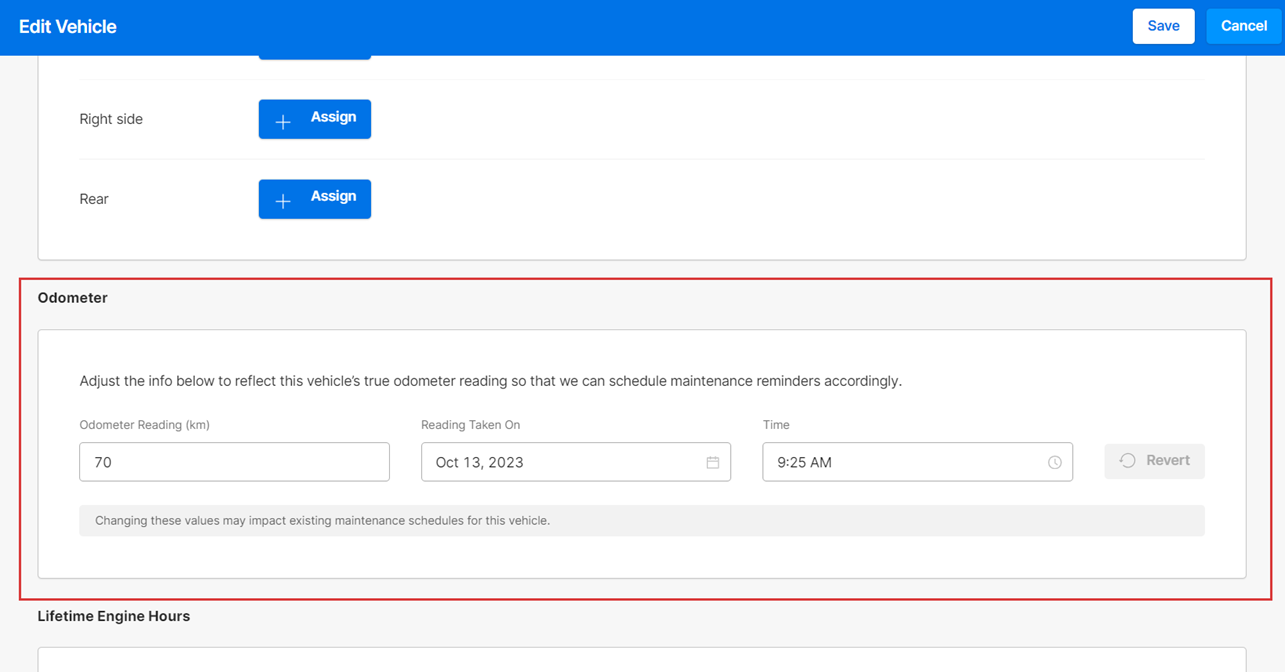Image resolution: width=1285 pixels, height=672 pixels.
Task: Click the Lifetime Engine Hours heading
Action: point(113,616)
